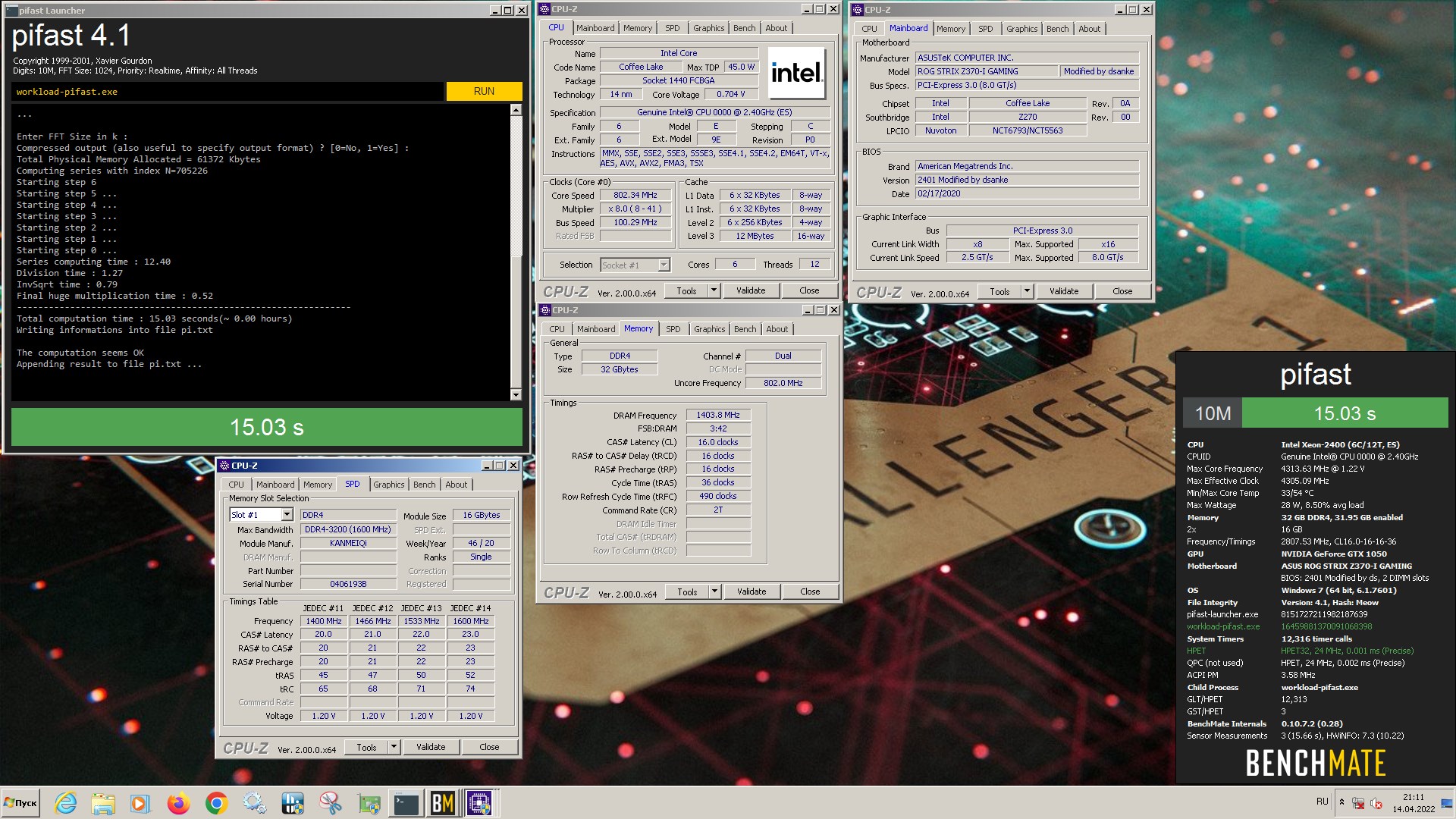The width and height of the screenshot is (1456, 819).
Task: Open the HWiNFO shield icon in taskbar
Action: click(292, 803)
